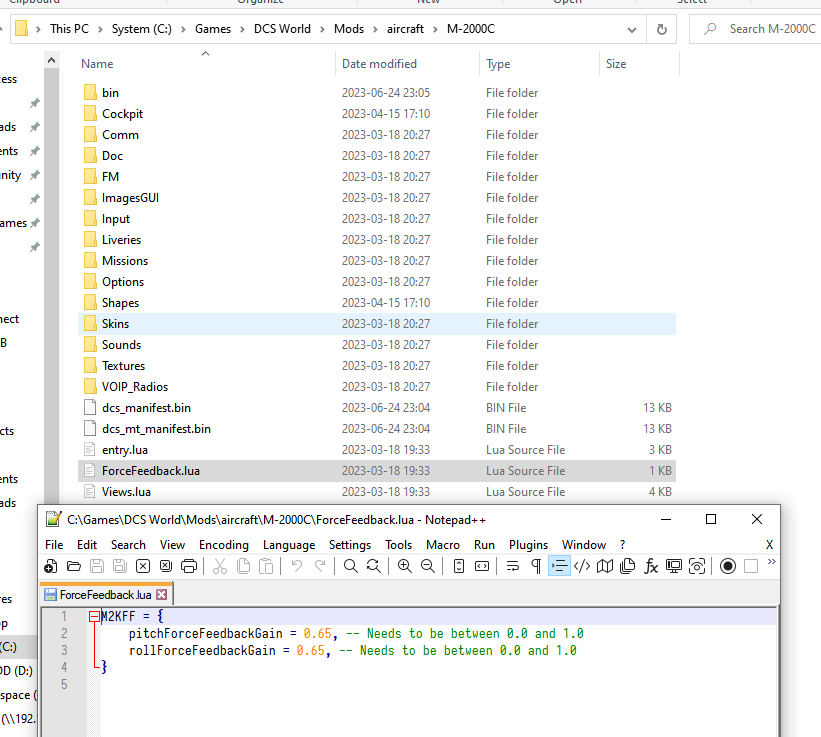Click Close document icon in Notepad++ toolbar
Image resolution: width=821 pixels, height=737 pixels.
(143, 566)
